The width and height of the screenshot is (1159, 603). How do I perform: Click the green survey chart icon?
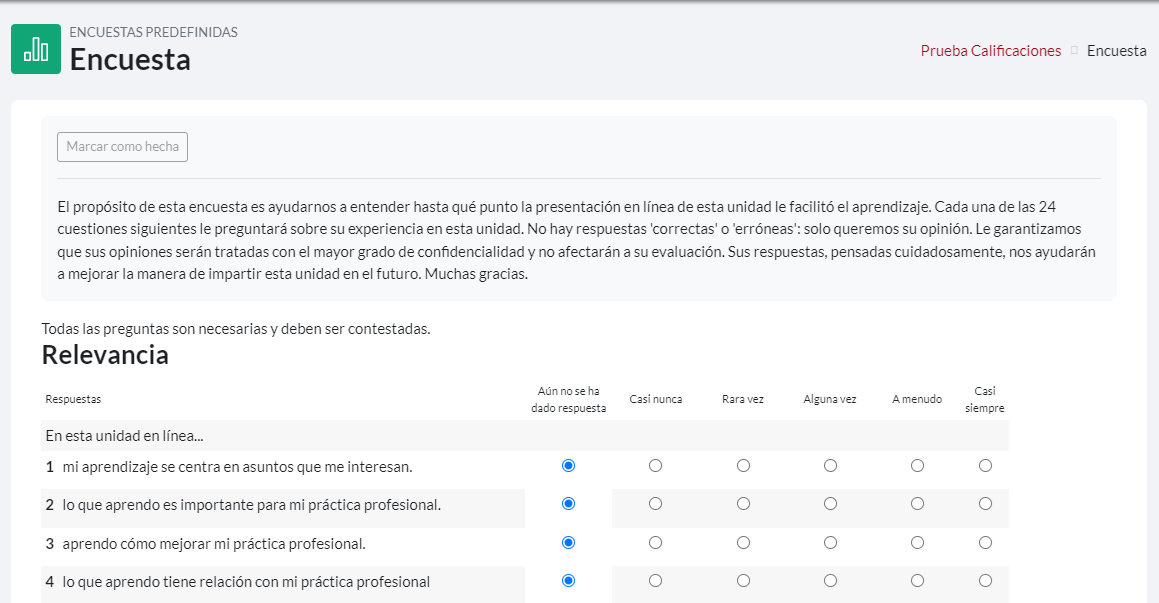[x=36, y=49]
